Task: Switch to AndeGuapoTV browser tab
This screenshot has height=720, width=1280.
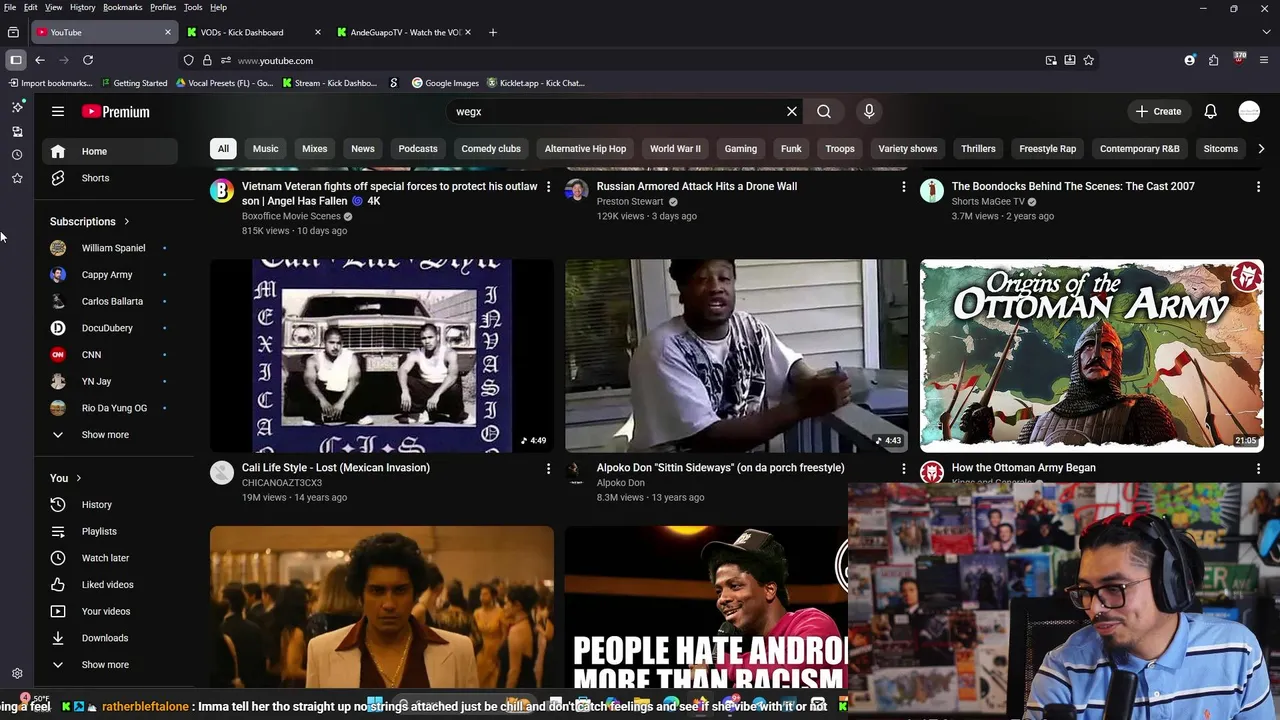Action: click(405, 32)
